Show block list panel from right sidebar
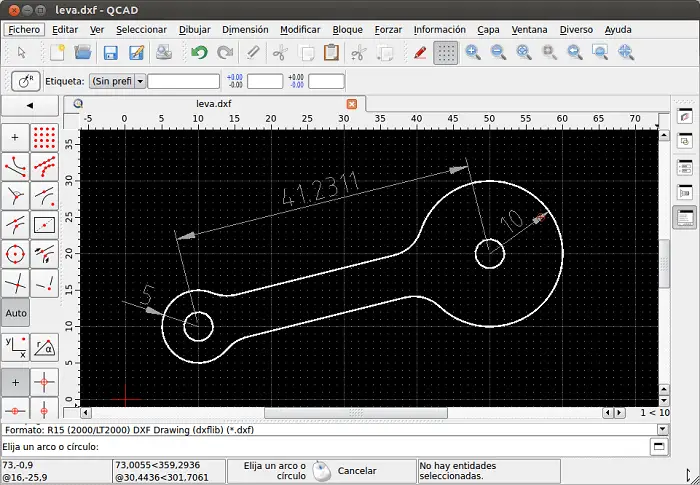The height and width of the screenshot is (485, 700). 685,142
